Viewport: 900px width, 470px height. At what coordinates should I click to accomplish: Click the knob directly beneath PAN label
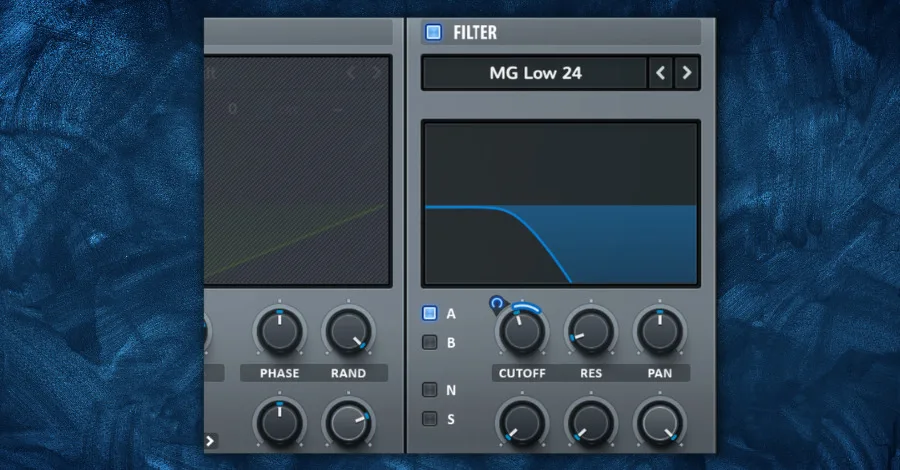(660, 424)
